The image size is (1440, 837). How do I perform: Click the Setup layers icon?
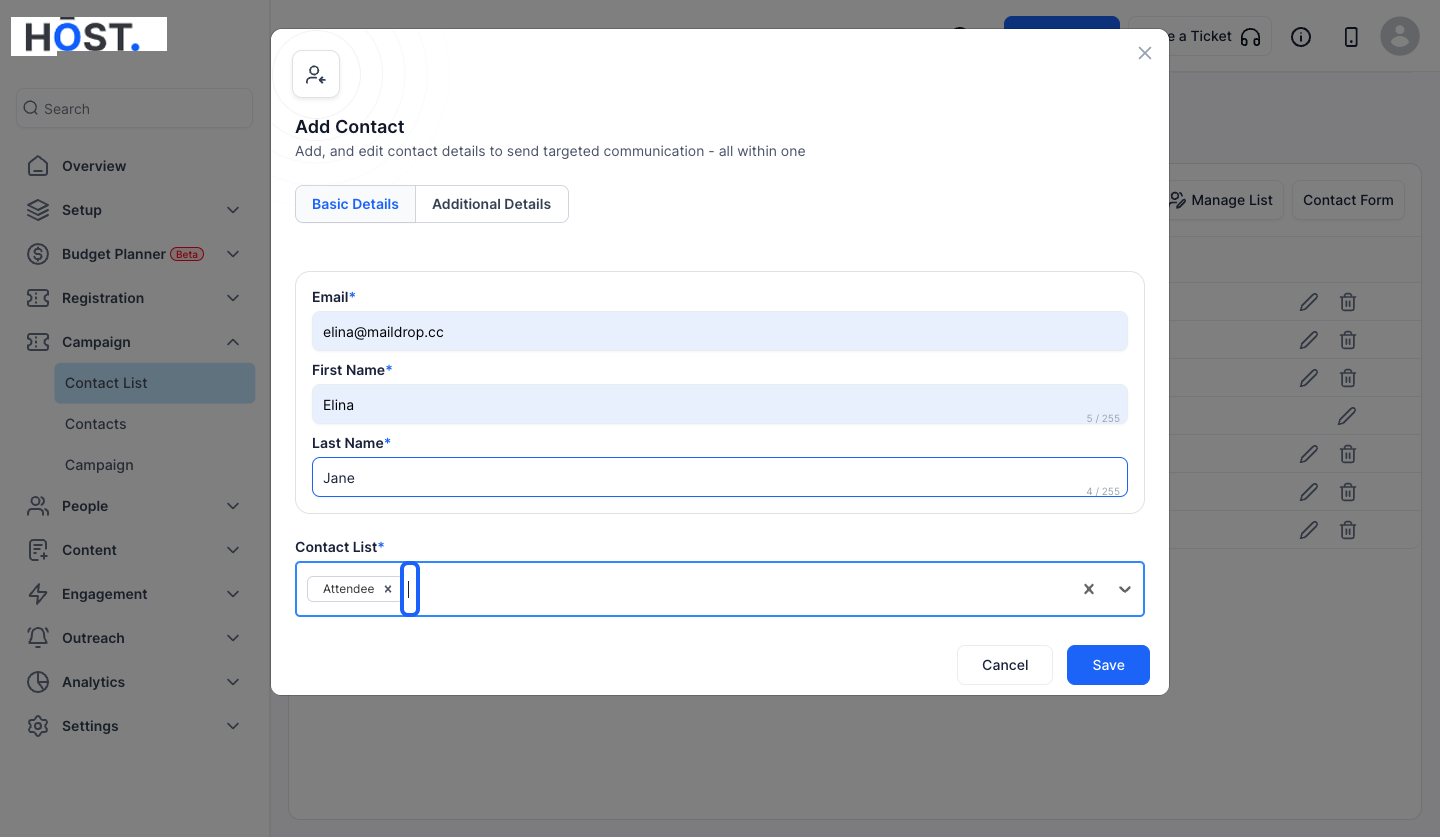coord(38,210)
